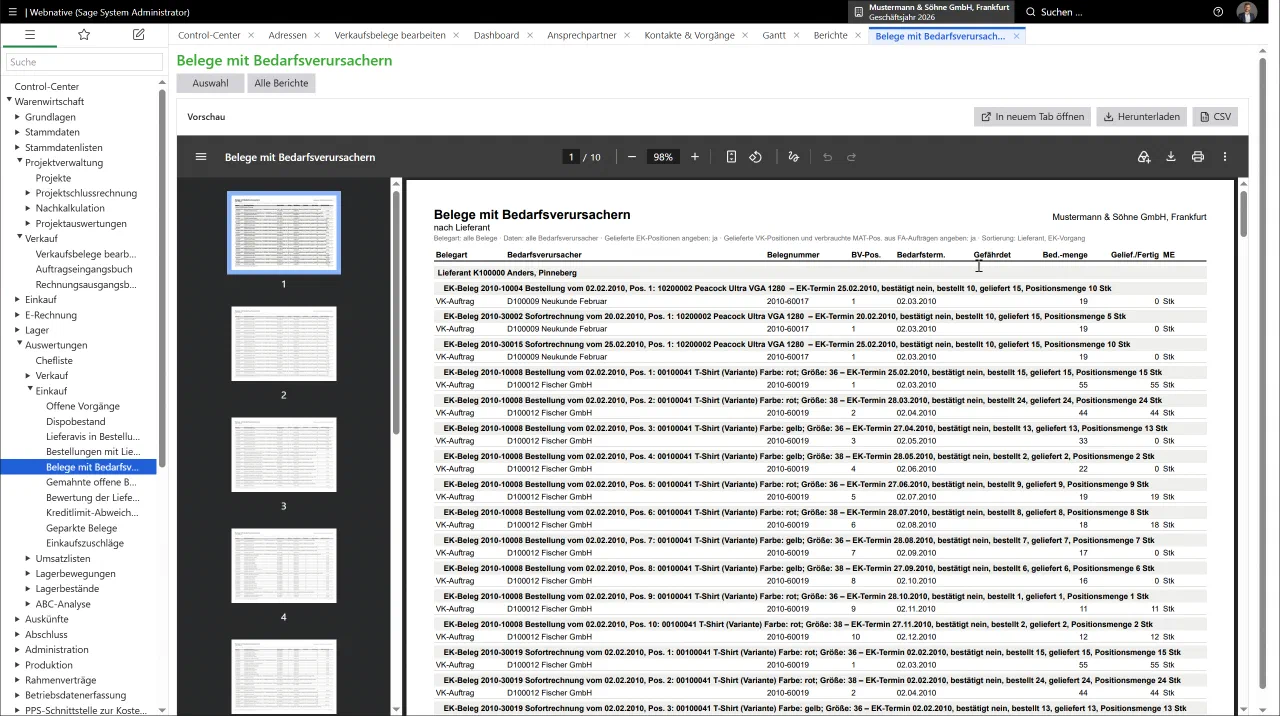Click the PDF undo arrow

827,157
